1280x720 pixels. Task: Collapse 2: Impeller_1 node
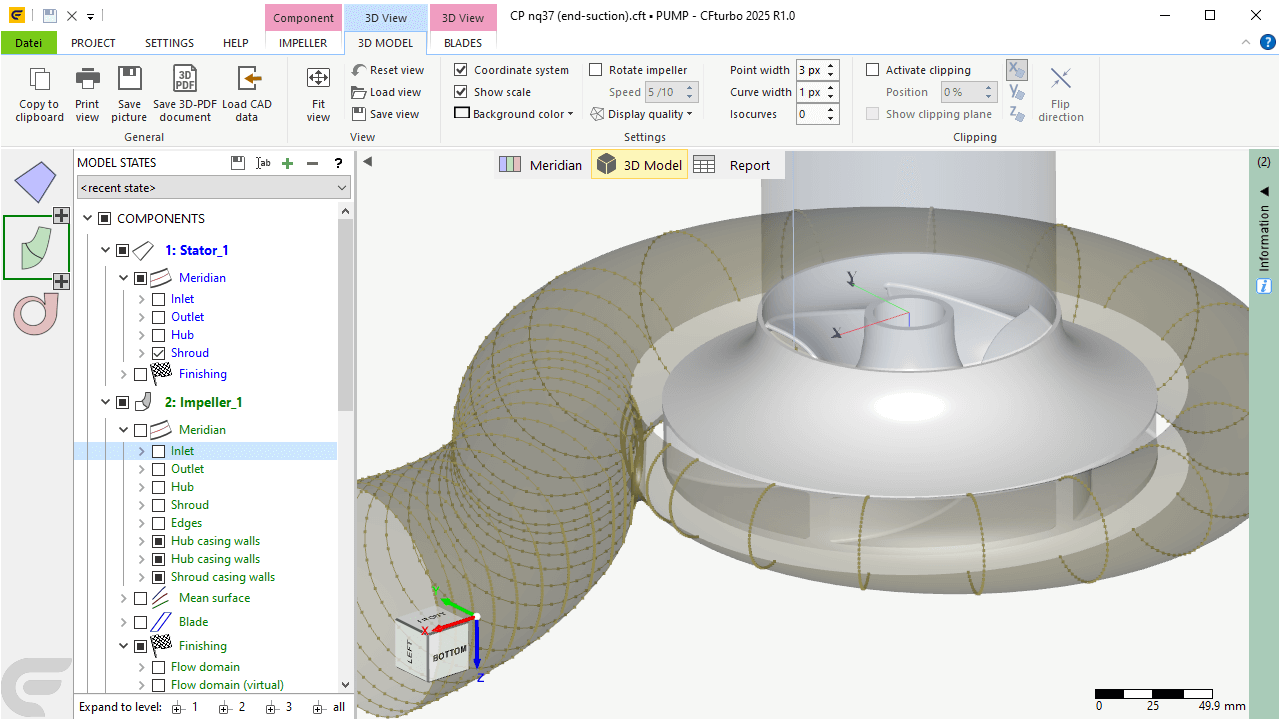pyautogui.click(x=105, y=402)
